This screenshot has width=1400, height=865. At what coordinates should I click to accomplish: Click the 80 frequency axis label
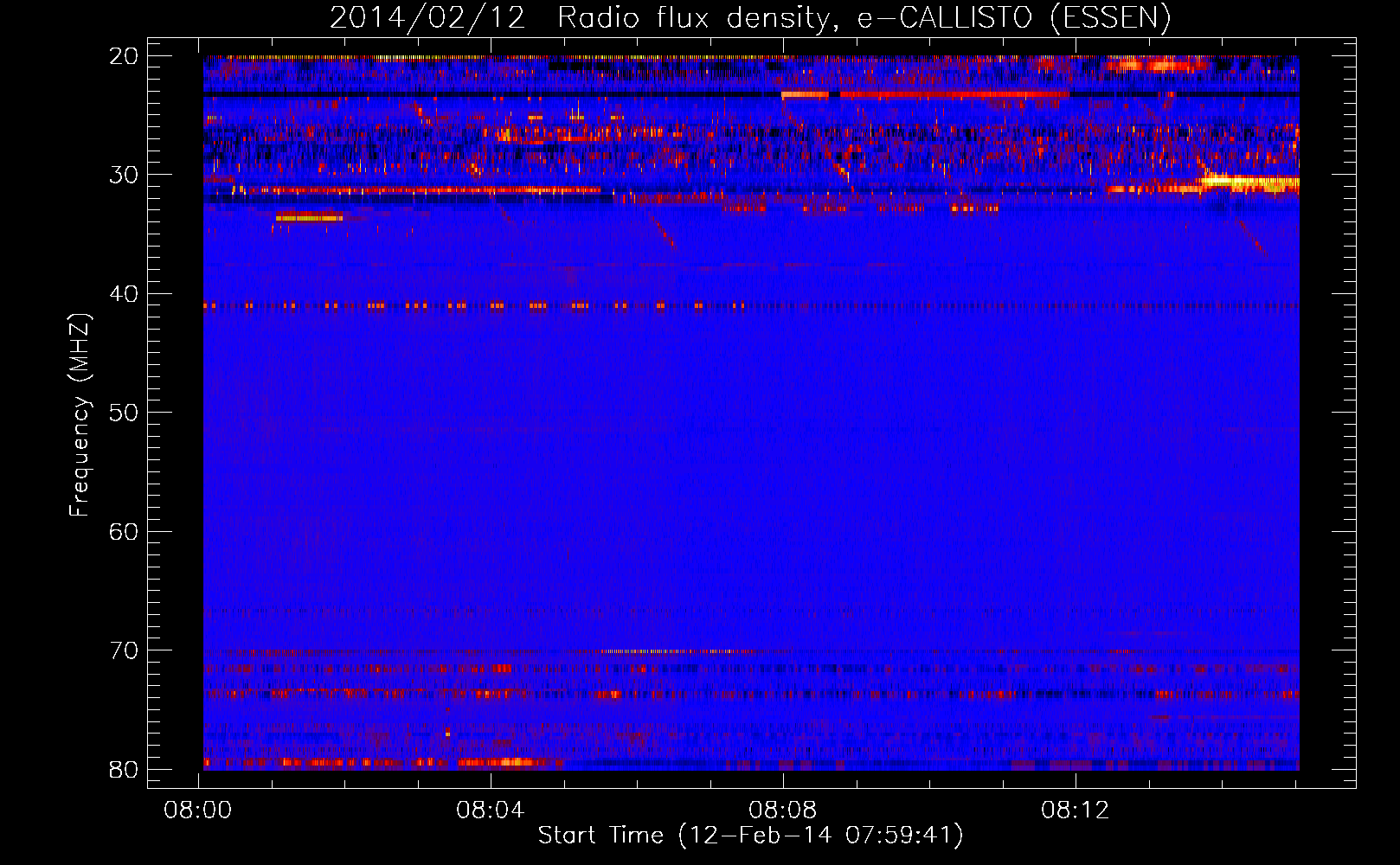pyautogui.click(x=124, y=769)
